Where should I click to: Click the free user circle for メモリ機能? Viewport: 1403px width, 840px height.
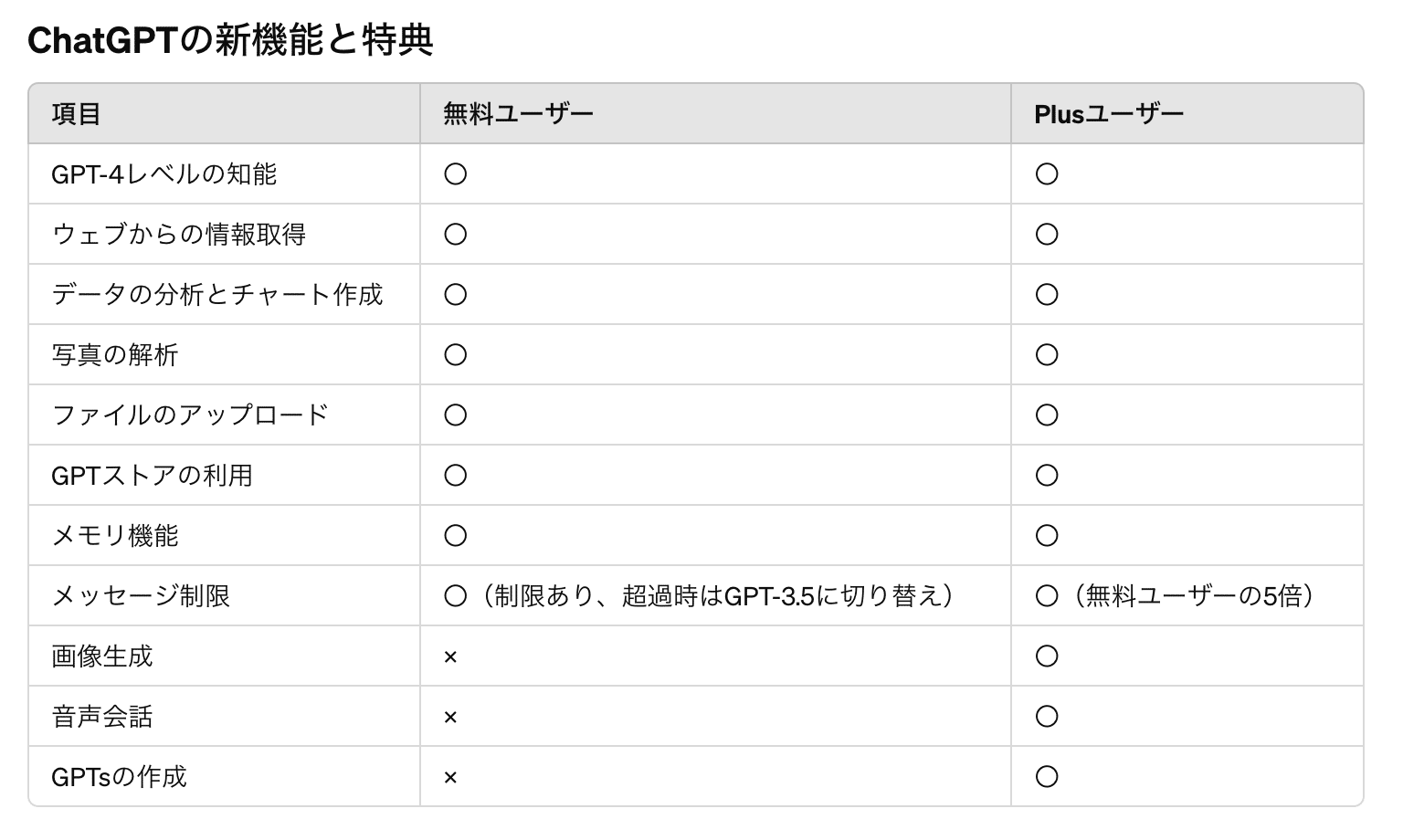pos(455,536)
